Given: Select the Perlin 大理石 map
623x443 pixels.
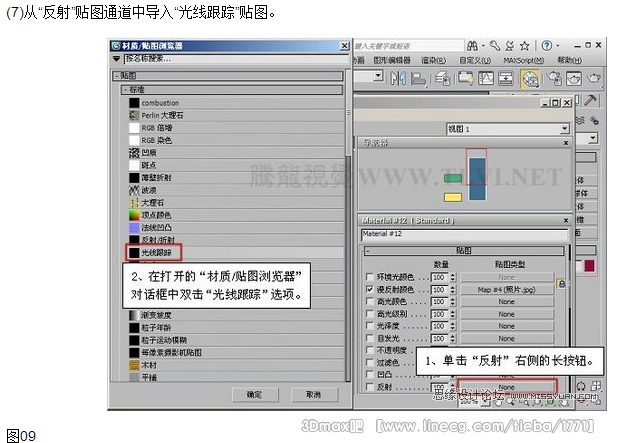Looking at the screenshot, I should [236, 115].
